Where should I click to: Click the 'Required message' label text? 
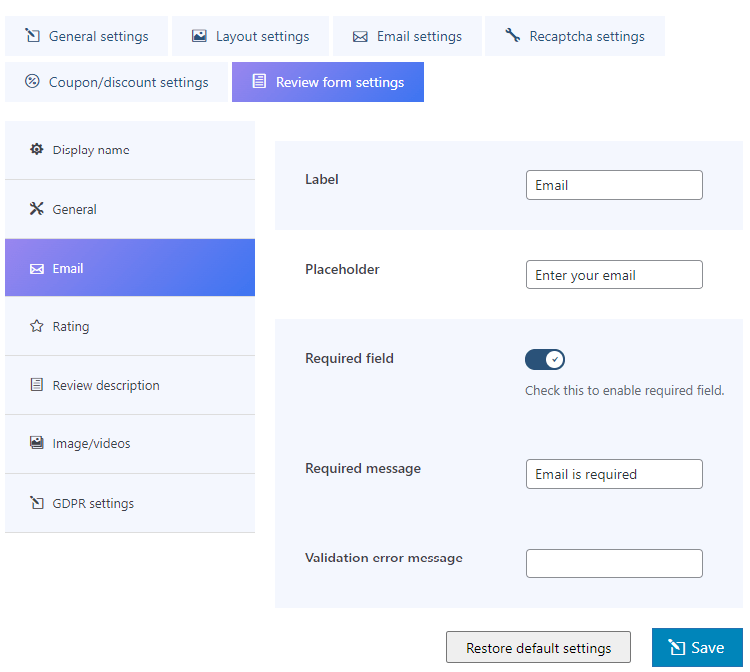click(363, 468)
